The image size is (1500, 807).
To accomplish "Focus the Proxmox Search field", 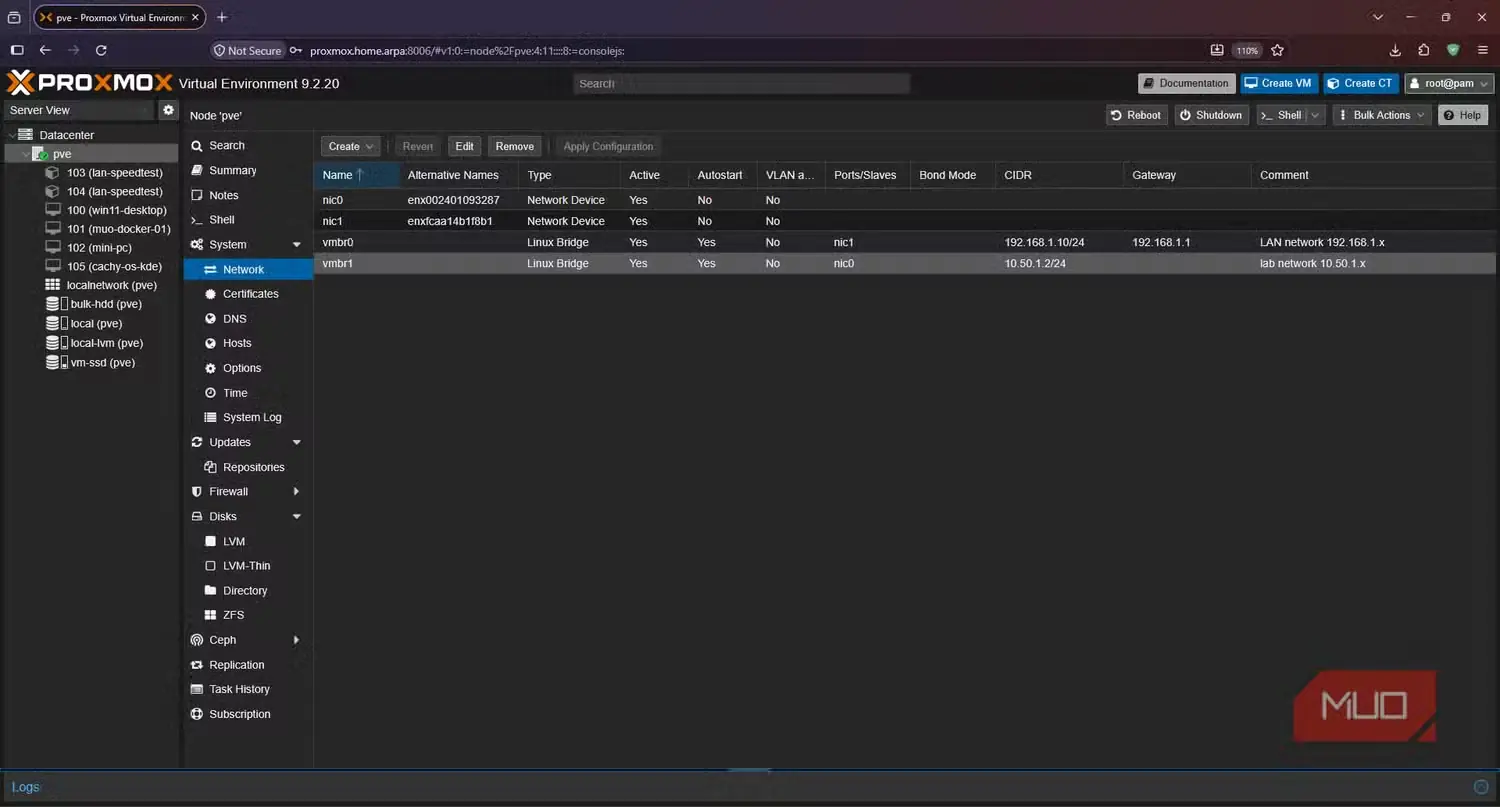I will [742, 84].
